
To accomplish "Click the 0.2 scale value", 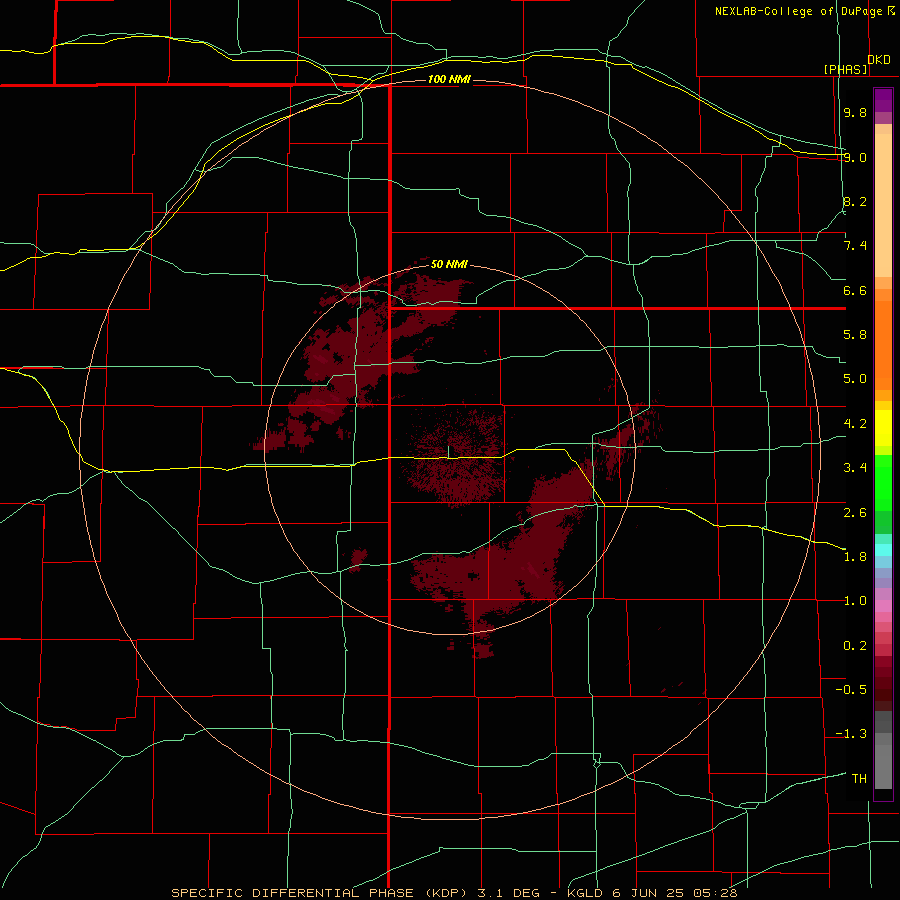I will (855, 646).
